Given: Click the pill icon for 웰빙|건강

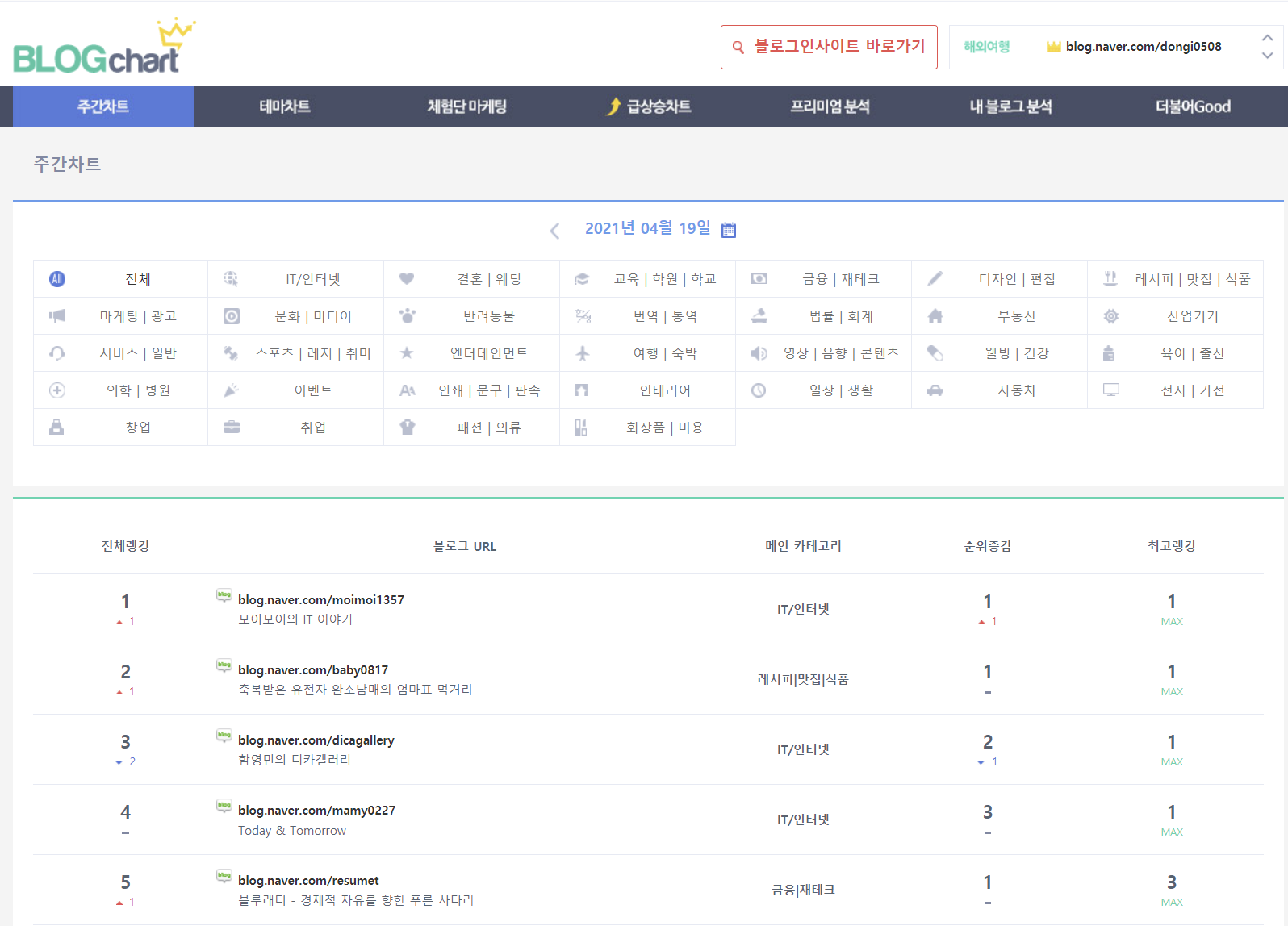Looking at the screenshot, I should (x=935, y=353).
